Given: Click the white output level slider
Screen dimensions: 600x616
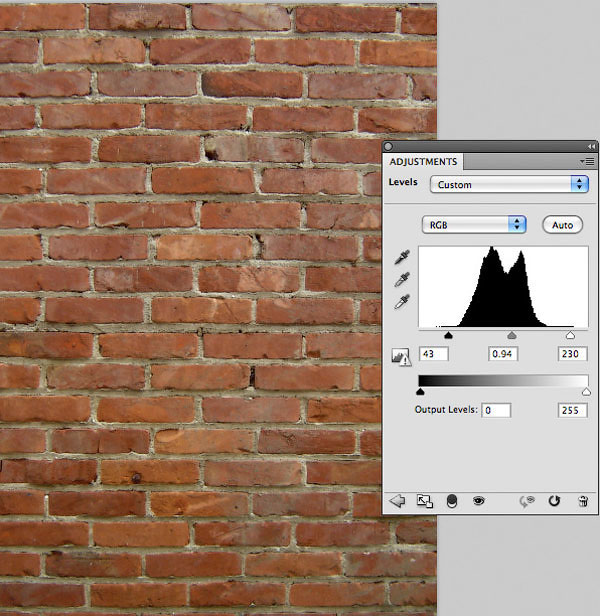Looking at the screenshot, I should coord(586,391).
